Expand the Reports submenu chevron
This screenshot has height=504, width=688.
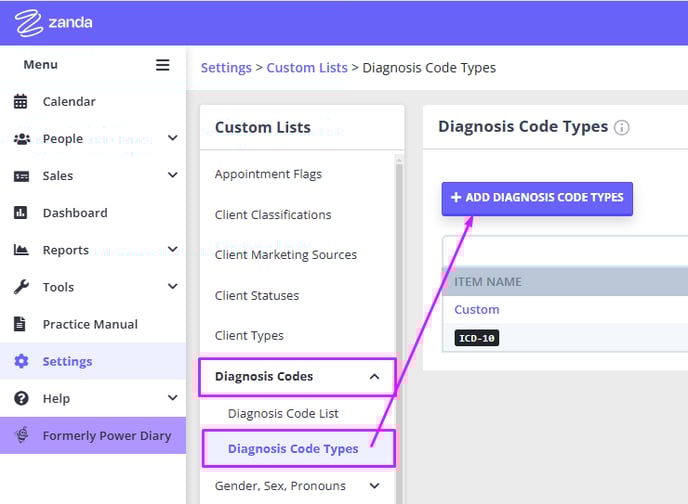coord(173,249)
